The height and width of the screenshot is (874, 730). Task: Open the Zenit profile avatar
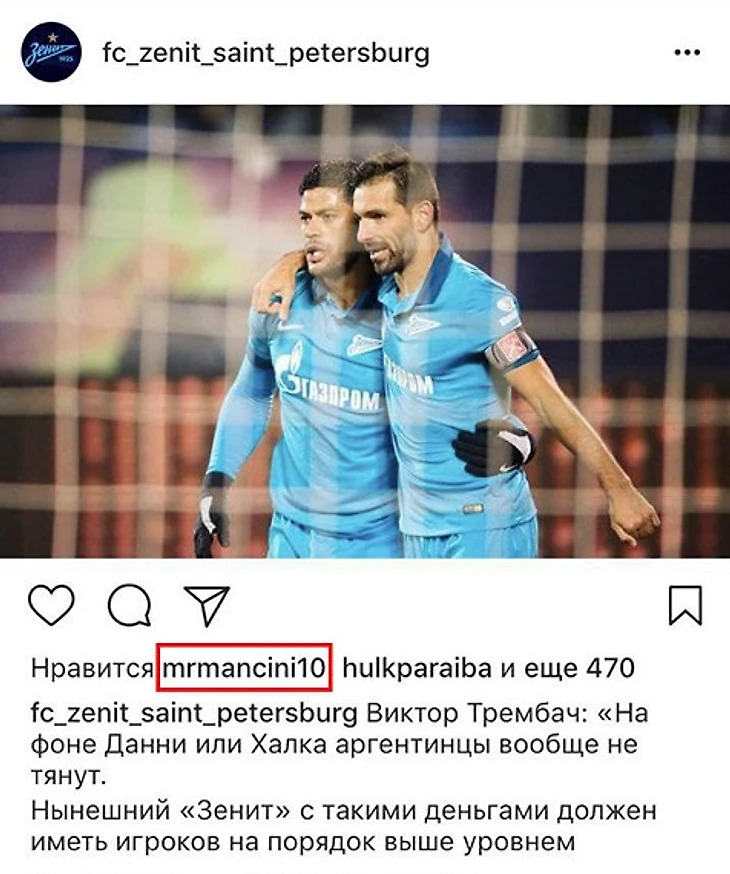coord(51,52)
